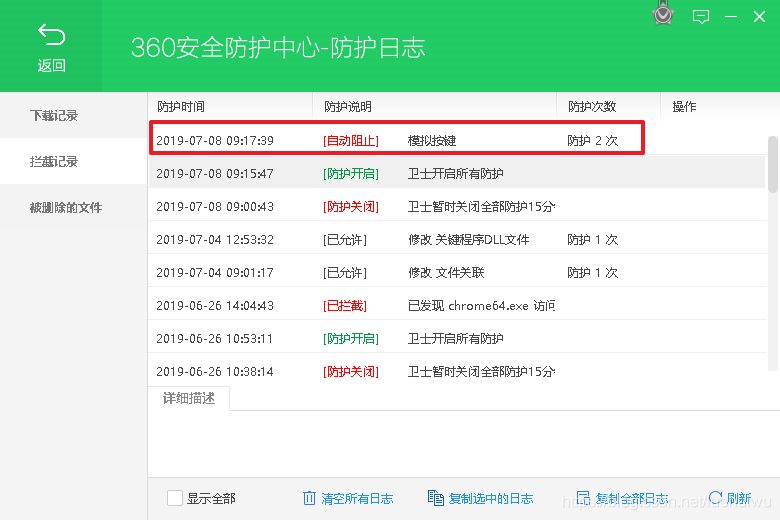The image size is (780, 520).
Task: Select the 2019-07-08 09:00:43 log row
Action: coord(457,206)
